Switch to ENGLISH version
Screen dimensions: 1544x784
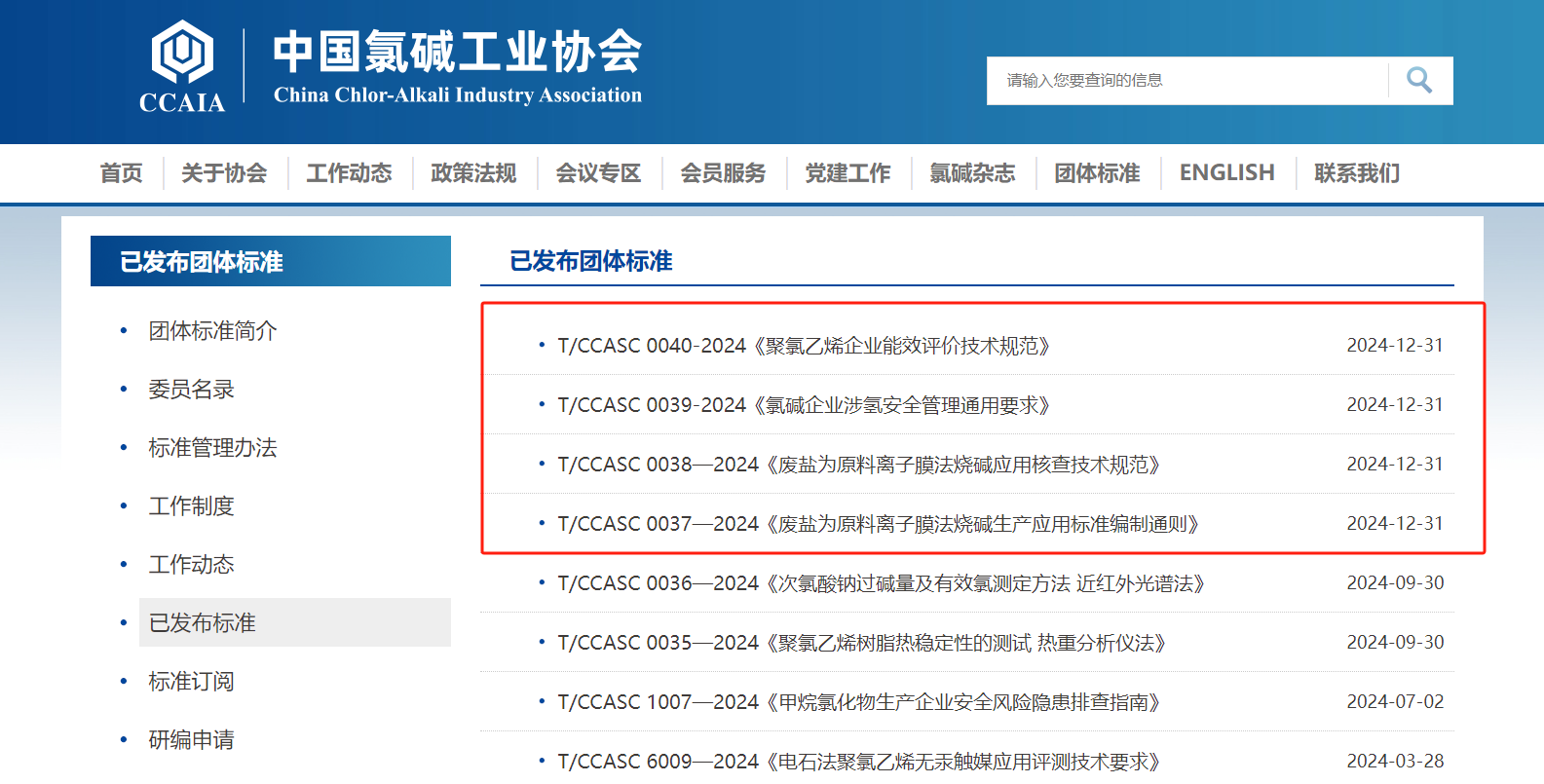coord(1226,173)
